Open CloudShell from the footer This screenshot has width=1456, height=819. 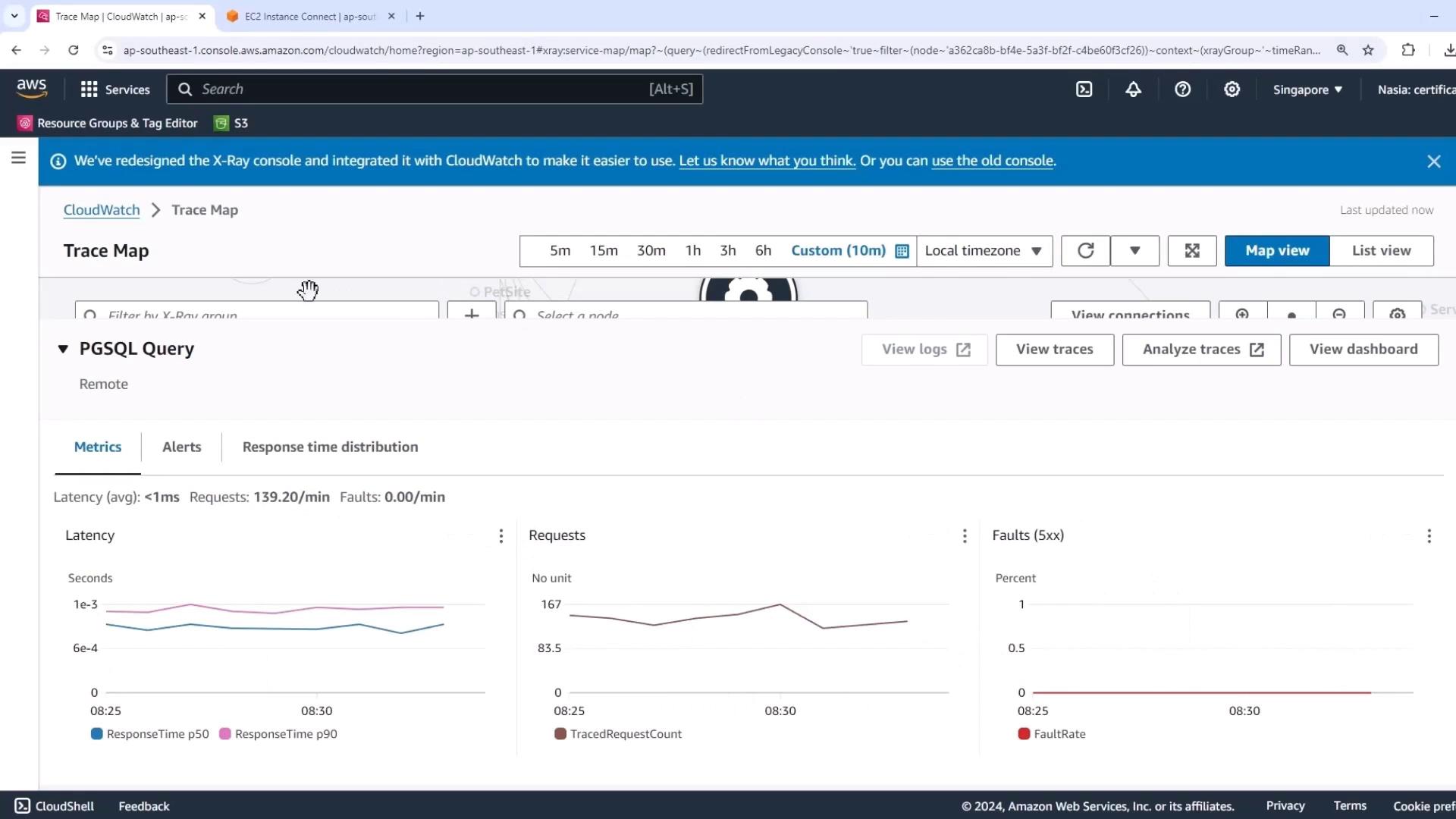(x=55, y=806)
